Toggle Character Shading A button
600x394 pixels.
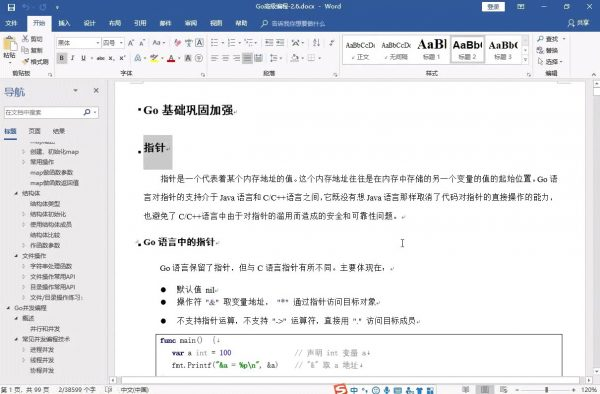pyautogui.click(x=188, y=58)
